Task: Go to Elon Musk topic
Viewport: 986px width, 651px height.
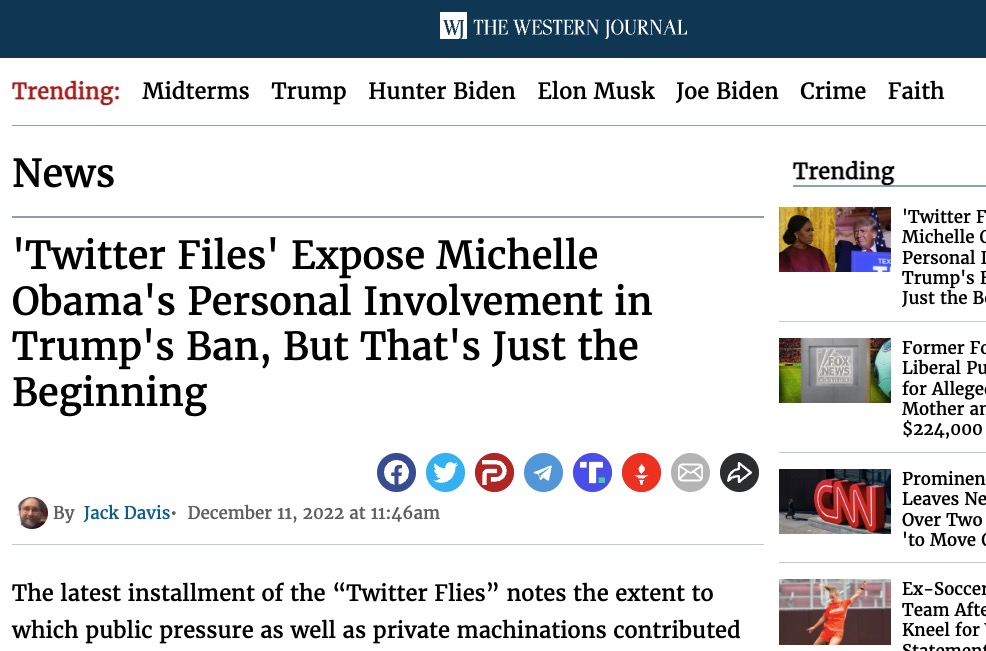Action: (595, 91)
